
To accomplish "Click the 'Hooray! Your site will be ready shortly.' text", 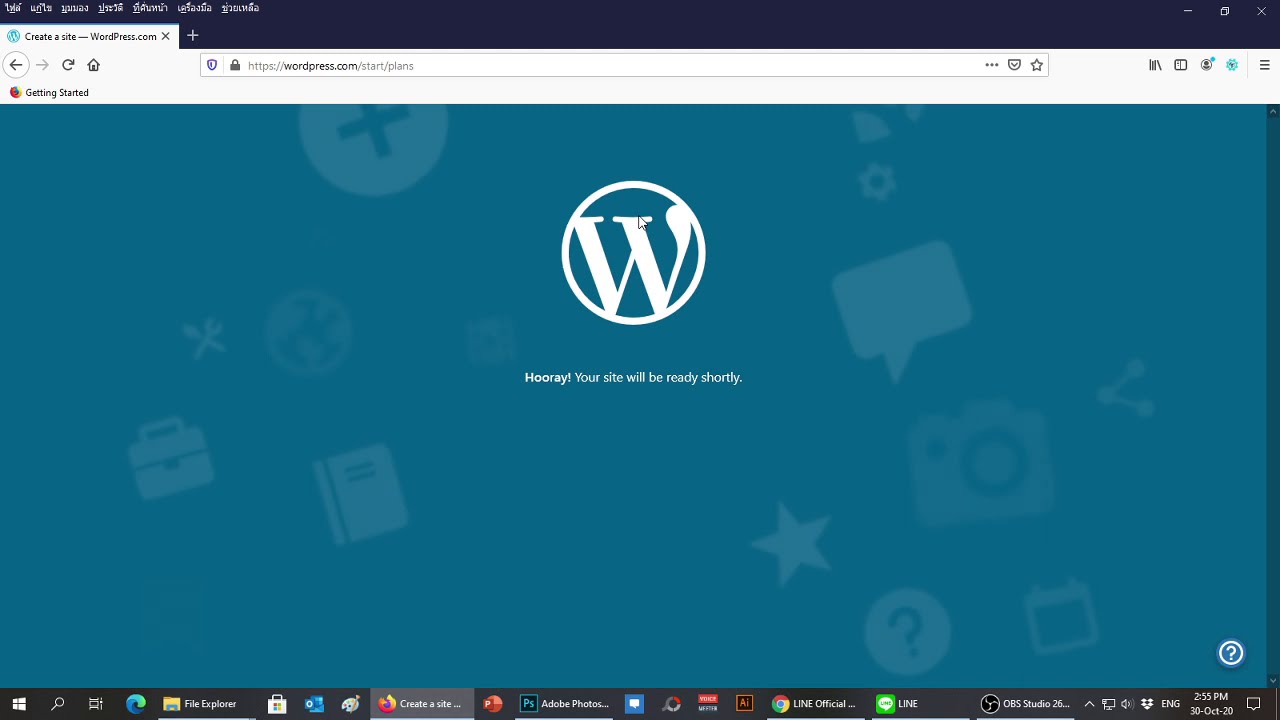I will coord(633,377).
